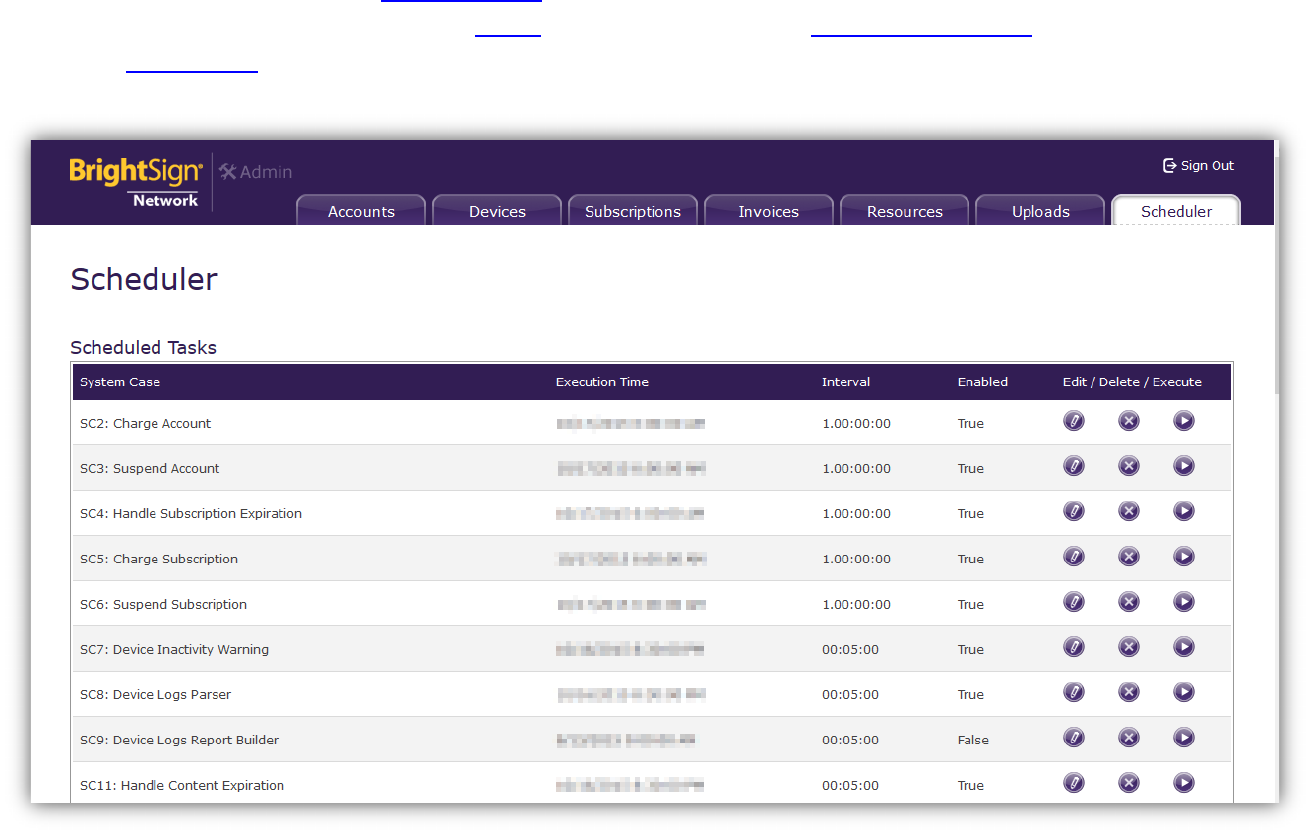Delete the SC5: Charge Subscription task

coord(1129,556)
